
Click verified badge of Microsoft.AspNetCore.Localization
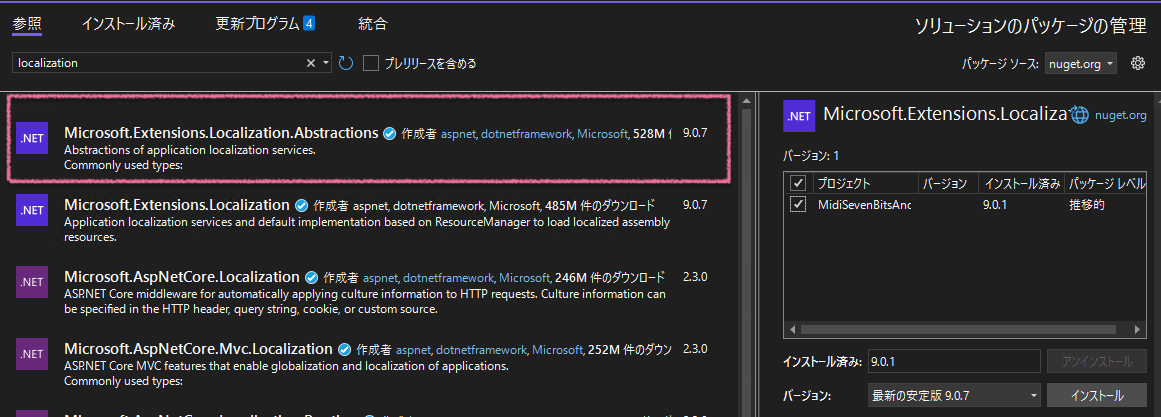pyautogui.click(x=311, y=278)
